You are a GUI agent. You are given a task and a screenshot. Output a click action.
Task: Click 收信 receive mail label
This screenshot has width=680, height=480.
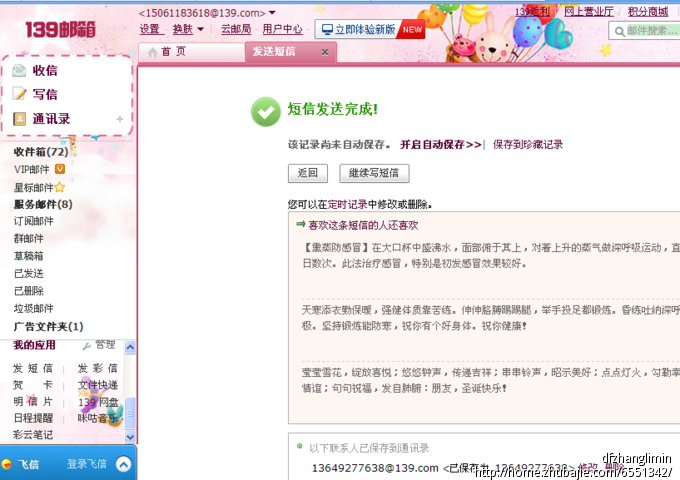[45, 70]
